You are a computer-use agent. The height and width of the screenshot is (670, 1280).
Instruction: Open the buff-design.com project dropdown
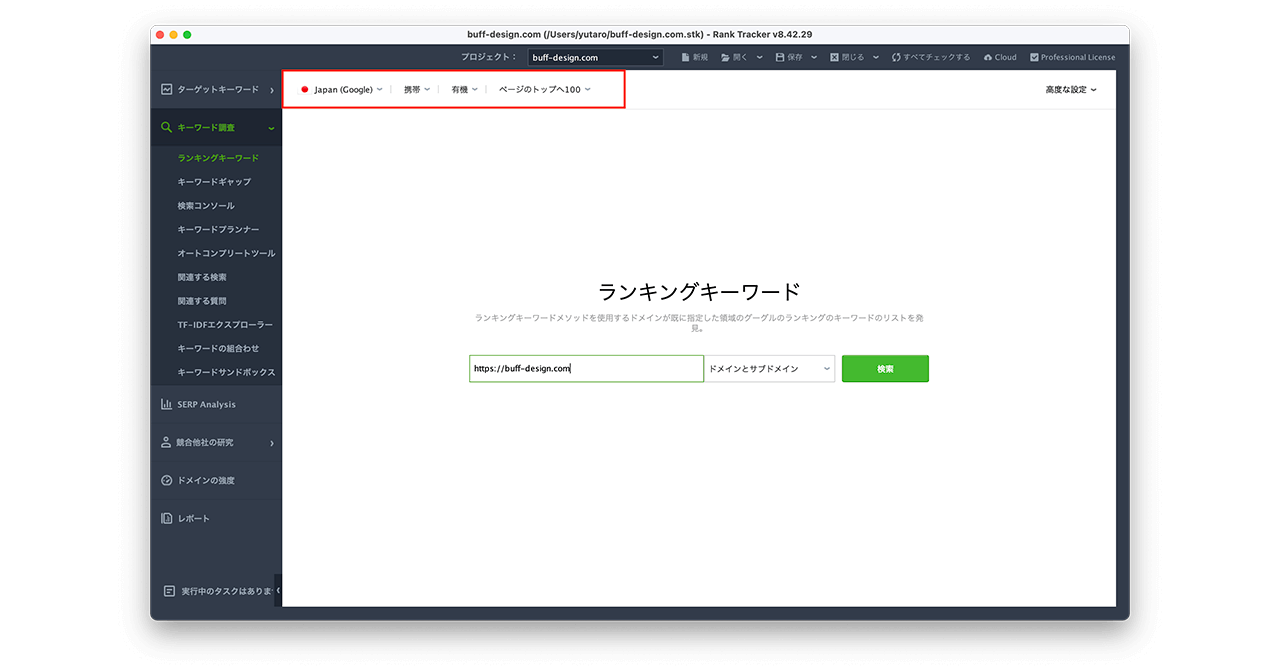point(595,58)
